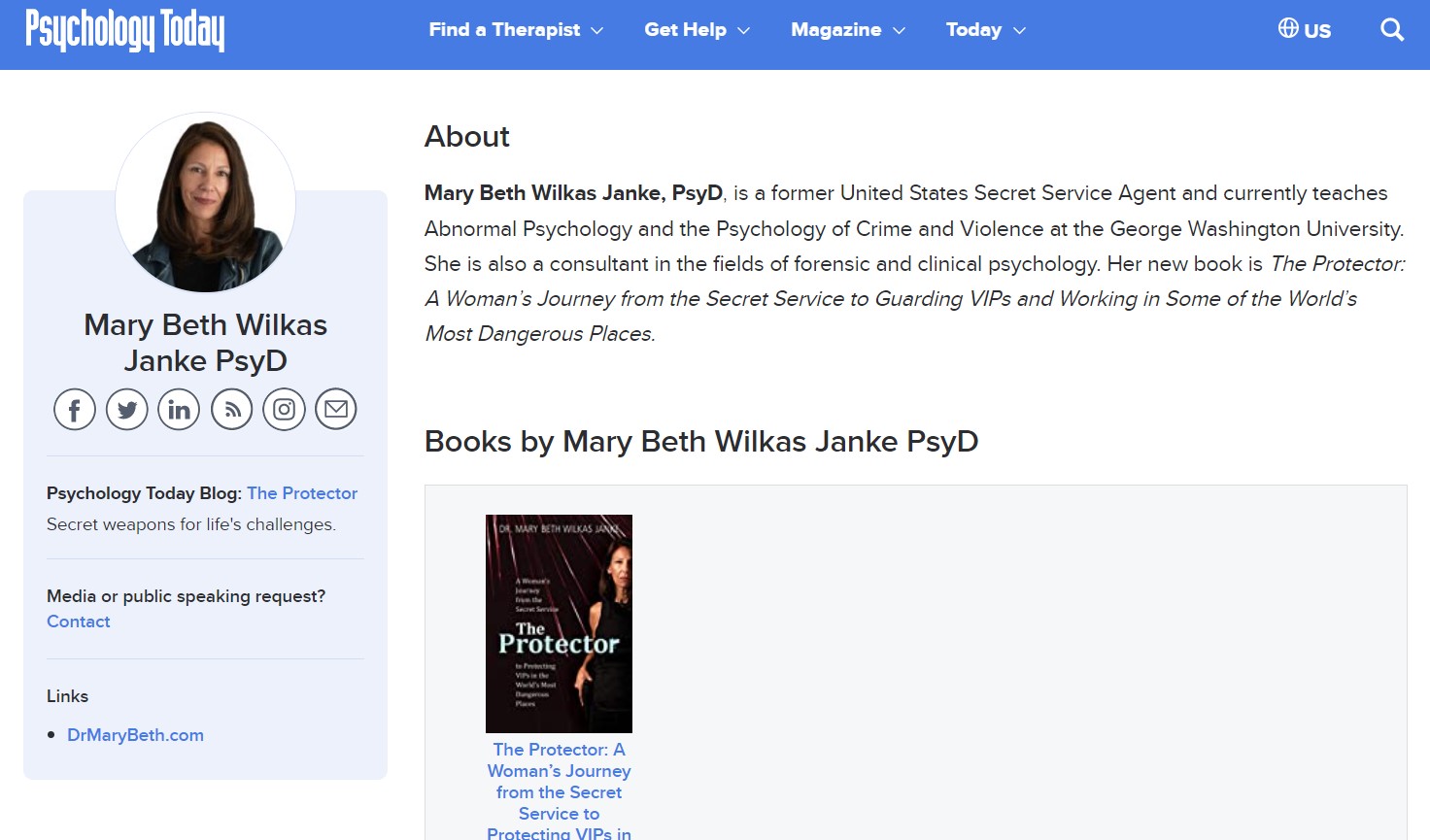1430x840 pixels.
Task: Open the Get Help menu item
Action: point(685,30)
